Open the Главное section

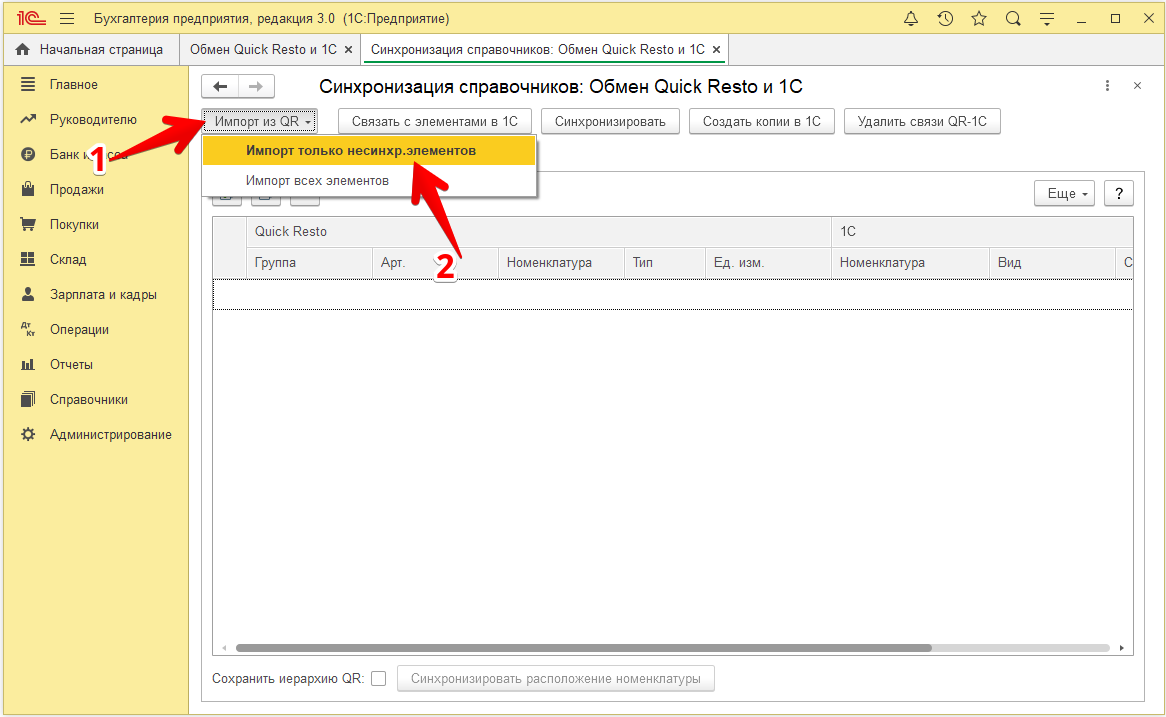pos(74,84)
